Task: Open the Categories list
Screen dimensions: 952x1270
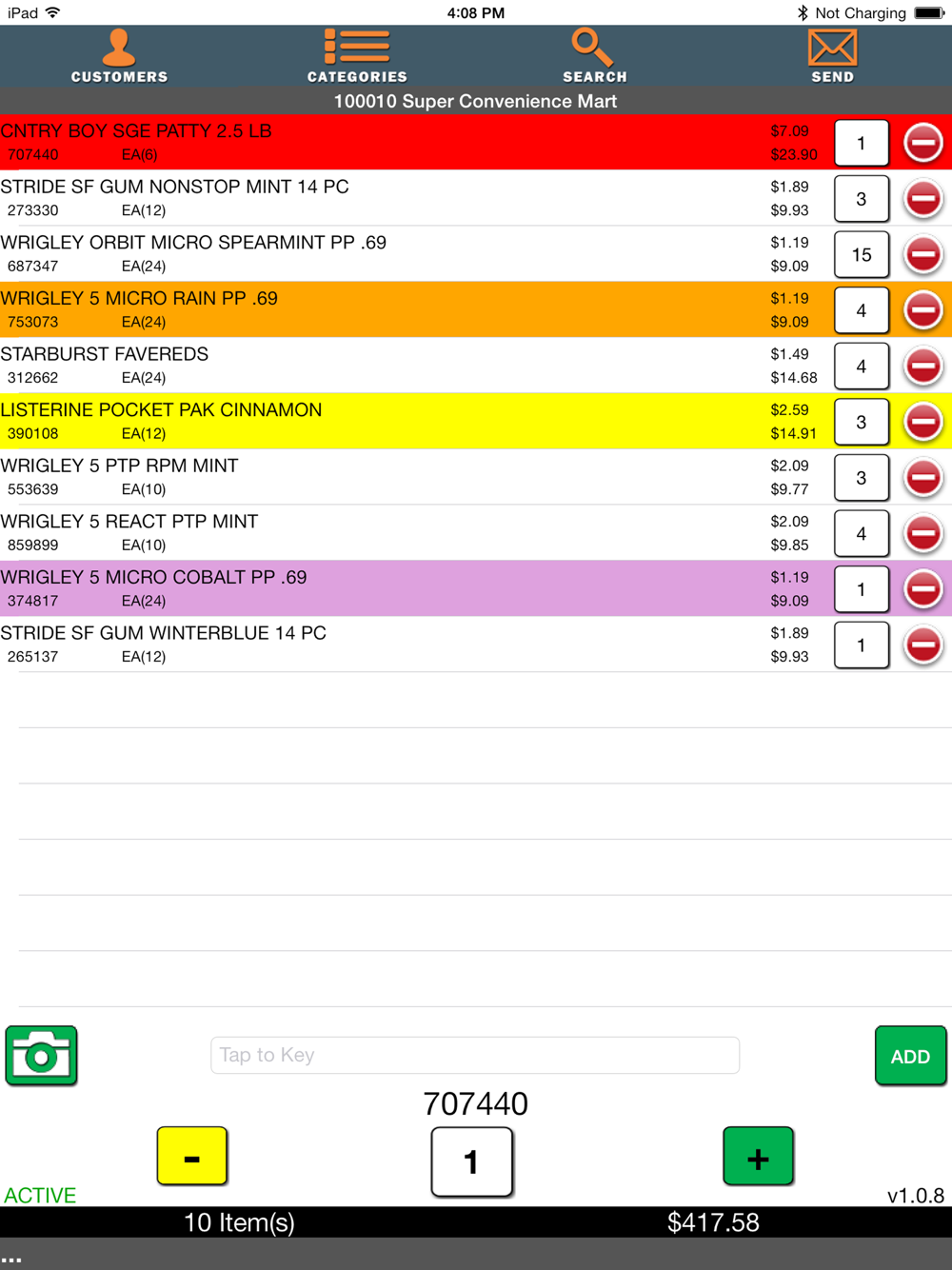Action: [357, 56]
